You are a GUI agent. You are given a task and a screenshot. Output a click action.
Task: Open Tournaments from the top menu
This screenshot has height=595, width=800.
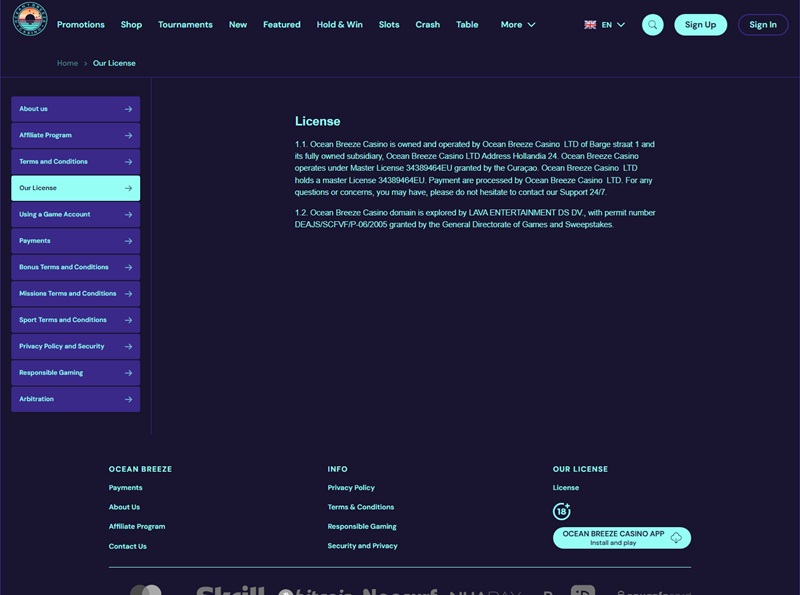185,24
